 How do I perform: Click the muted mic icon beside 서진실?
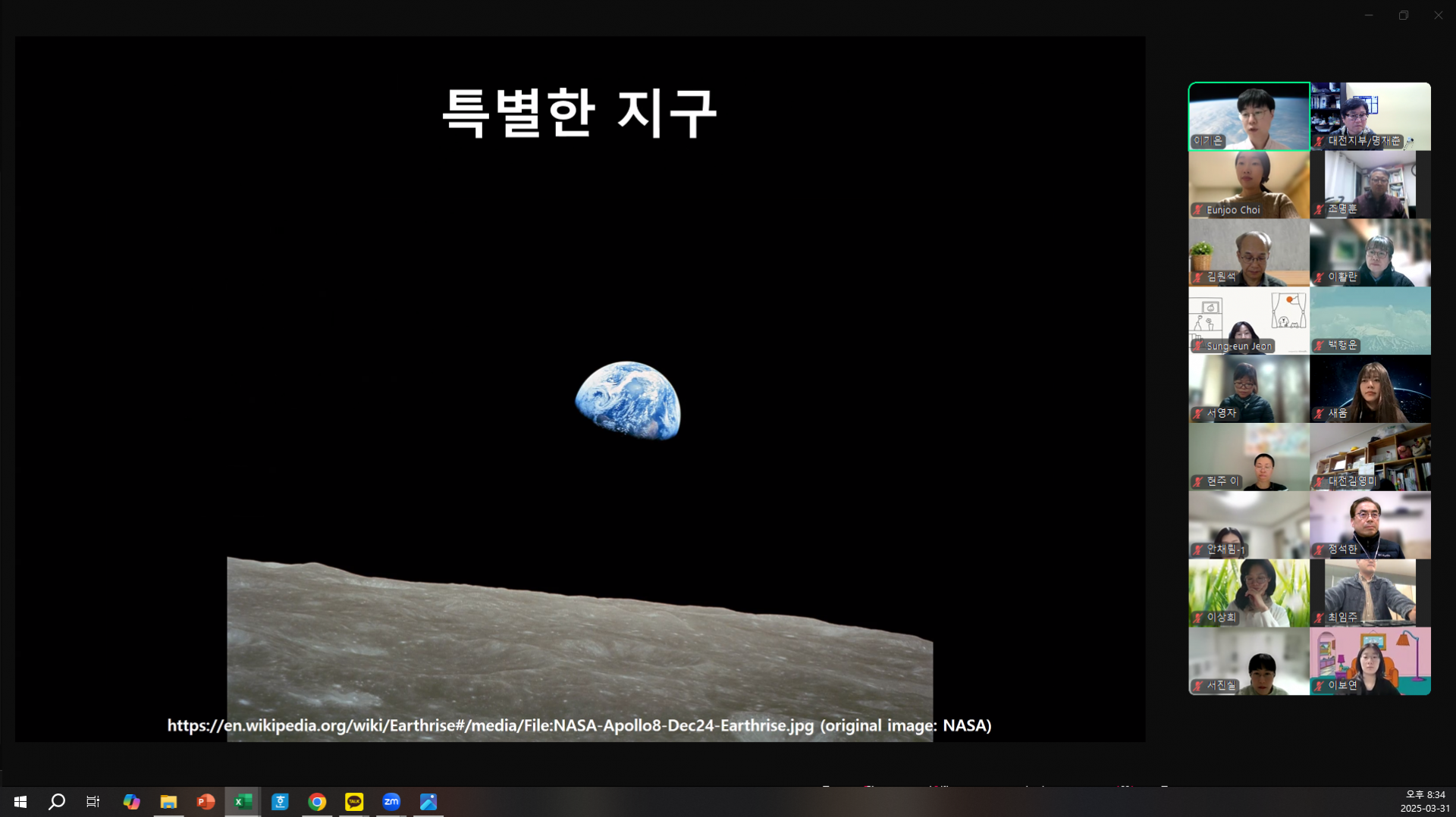click(x=1198, y=686)
